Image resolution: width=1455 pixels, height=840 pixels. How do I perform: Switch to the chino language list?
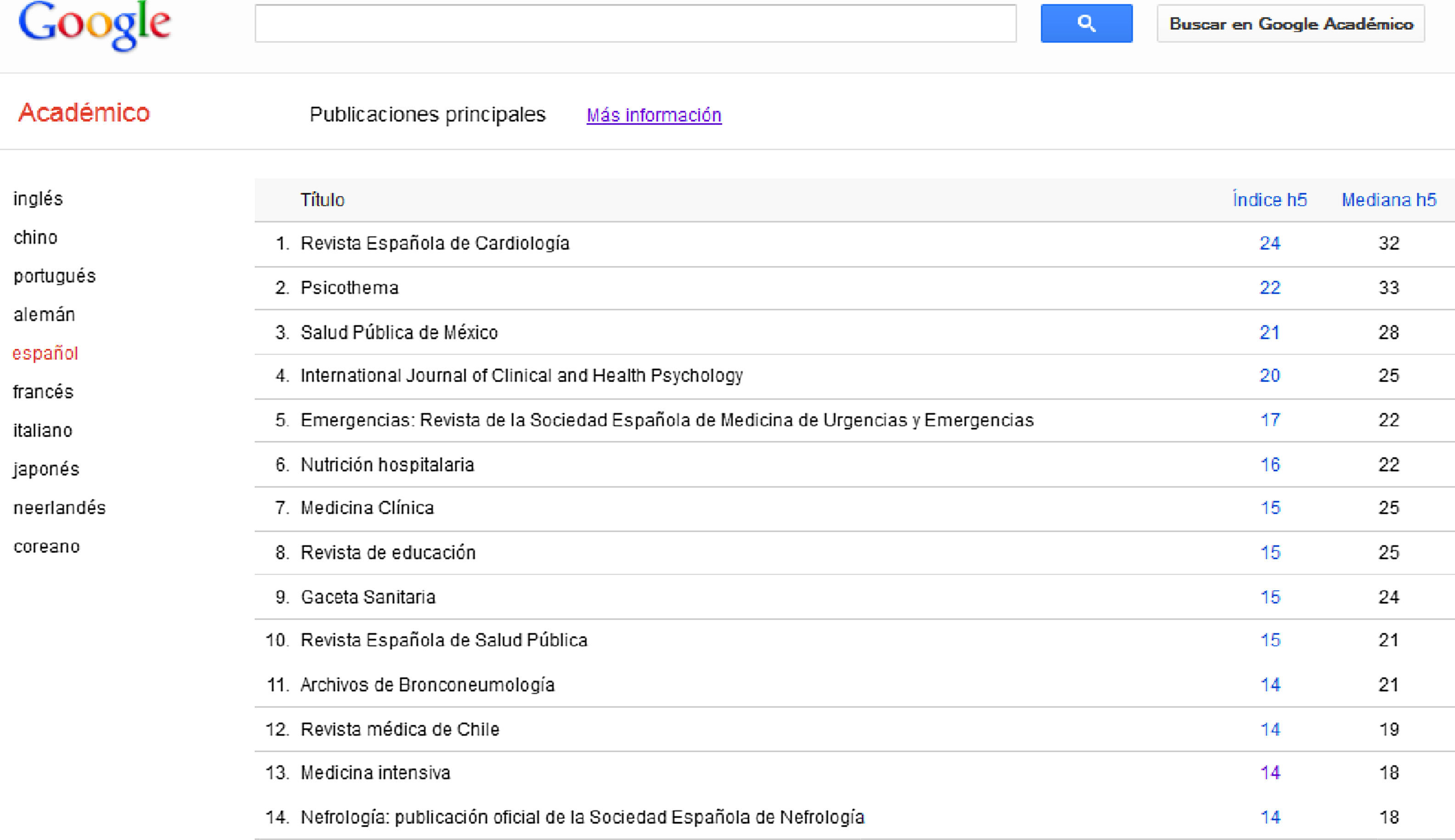click(x=36, y=237)
